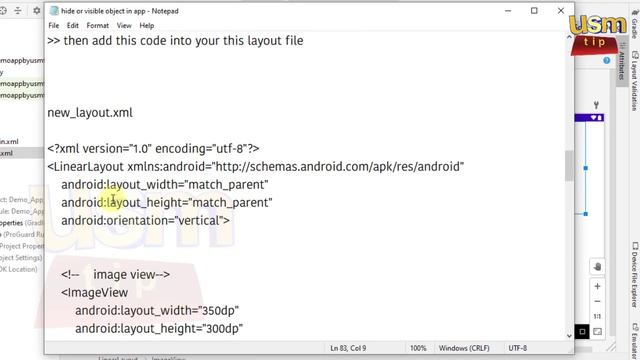Click the blue help icon in Android Studio
Viewport: 640px width, 360px height.
click(x=607, y=60)
